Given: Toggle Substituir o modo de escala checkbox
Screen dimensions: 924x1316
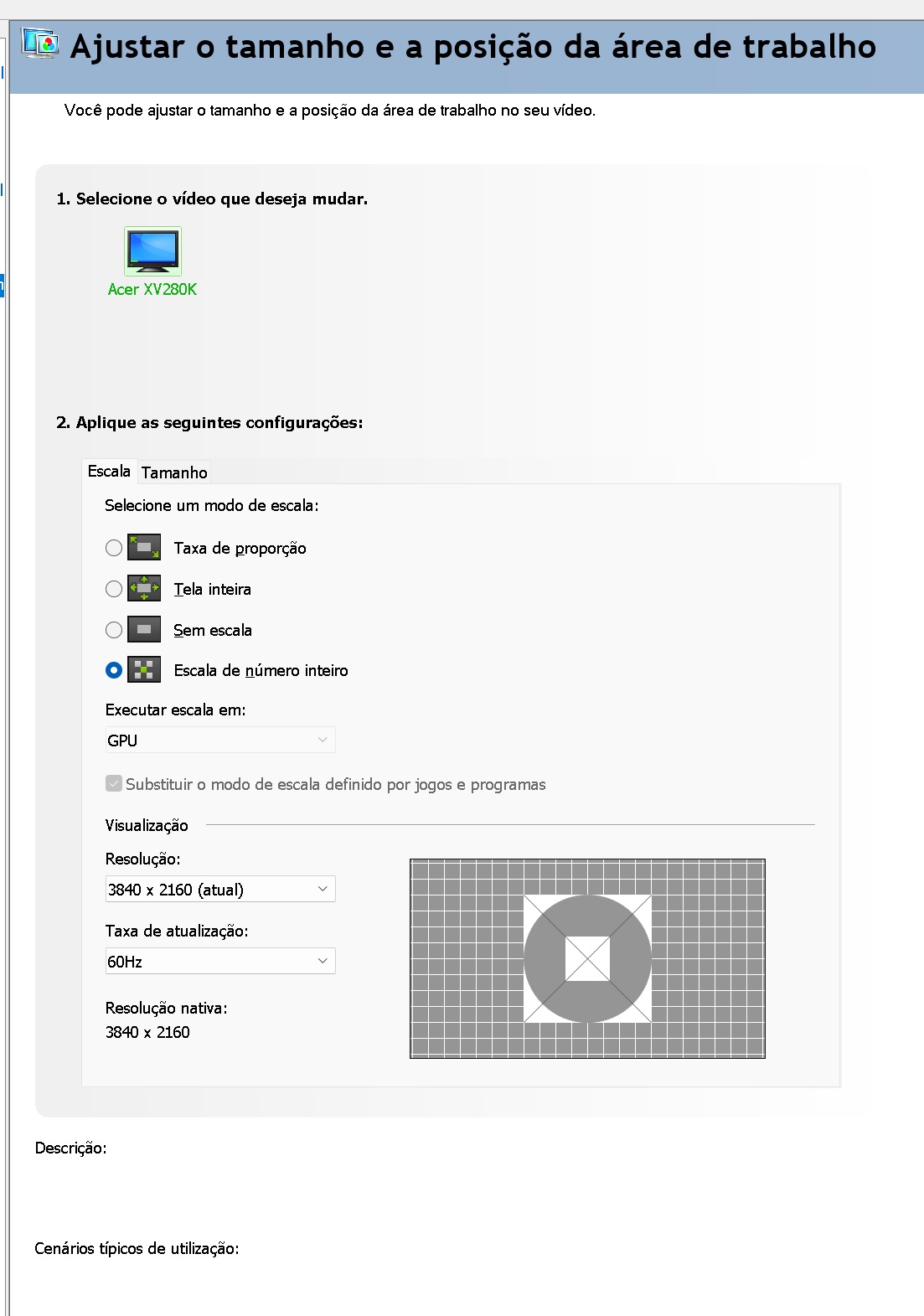Looking at the screenshot, I should 114,784.
